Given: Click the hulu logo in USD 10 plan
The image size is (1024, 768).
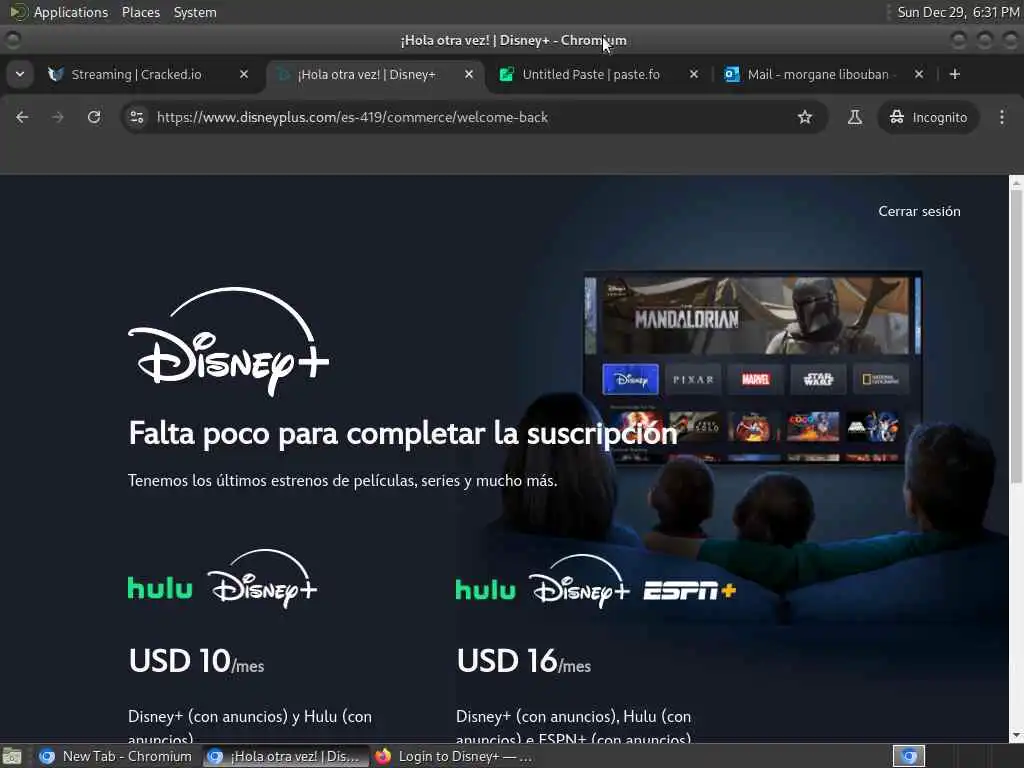Looking at the screenshot, I should [160, 588].
